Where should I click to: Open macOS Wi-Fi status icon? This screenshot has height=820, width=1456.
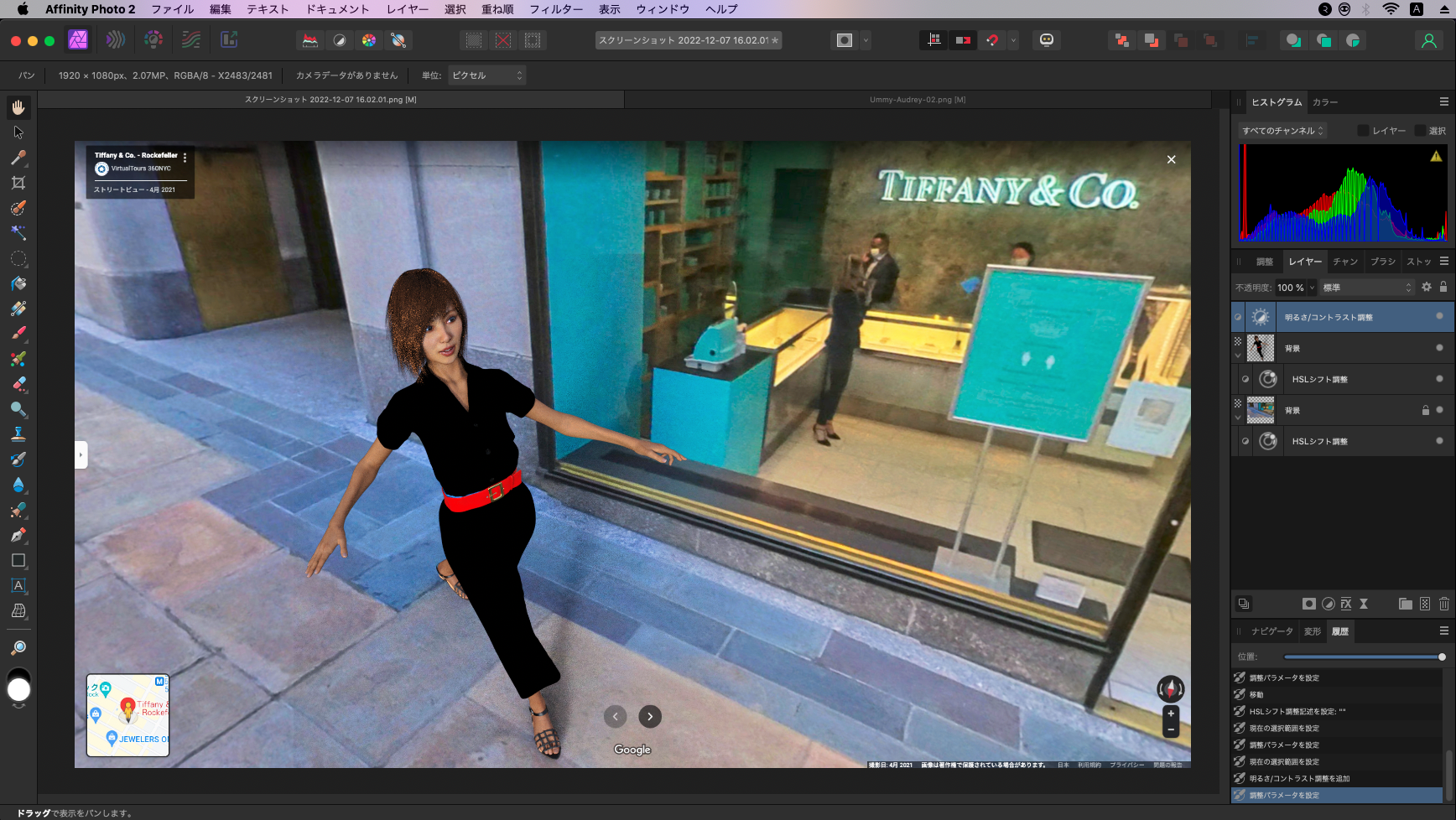coord(1391,9)
